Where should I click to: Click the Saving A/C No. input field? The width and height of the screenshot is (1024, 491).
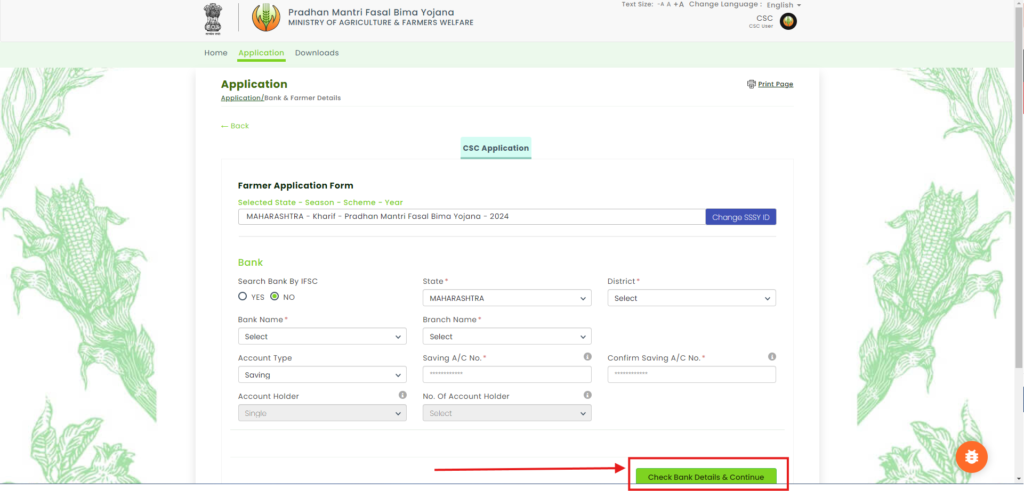click(x=506, y=374)
